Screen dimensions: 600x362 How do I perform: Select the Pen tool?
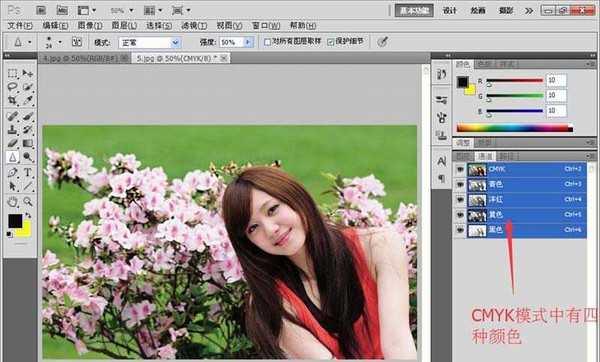pos(13,172)
